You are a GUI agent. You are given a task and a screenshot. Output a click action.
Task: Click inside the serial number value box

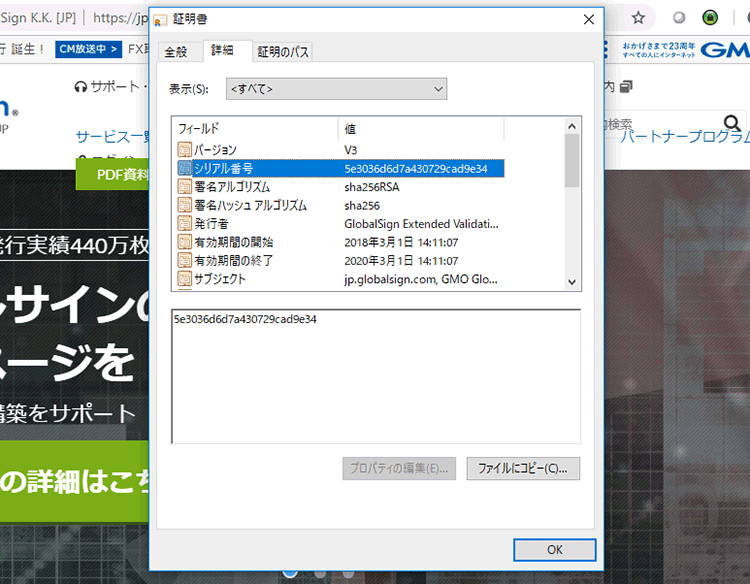click(375, 375)
